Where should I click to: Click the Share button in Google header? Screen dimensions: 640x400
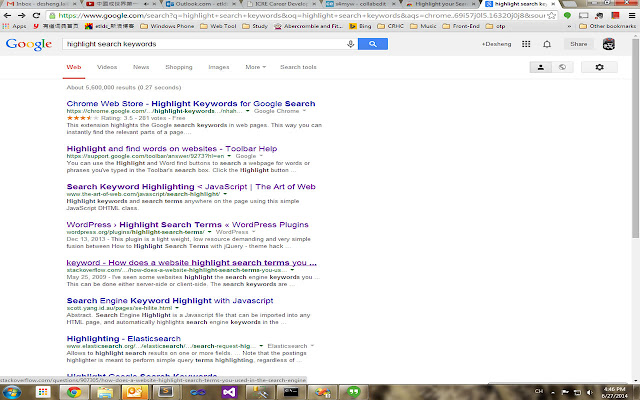pyautogui.click(x=578, y=44)
